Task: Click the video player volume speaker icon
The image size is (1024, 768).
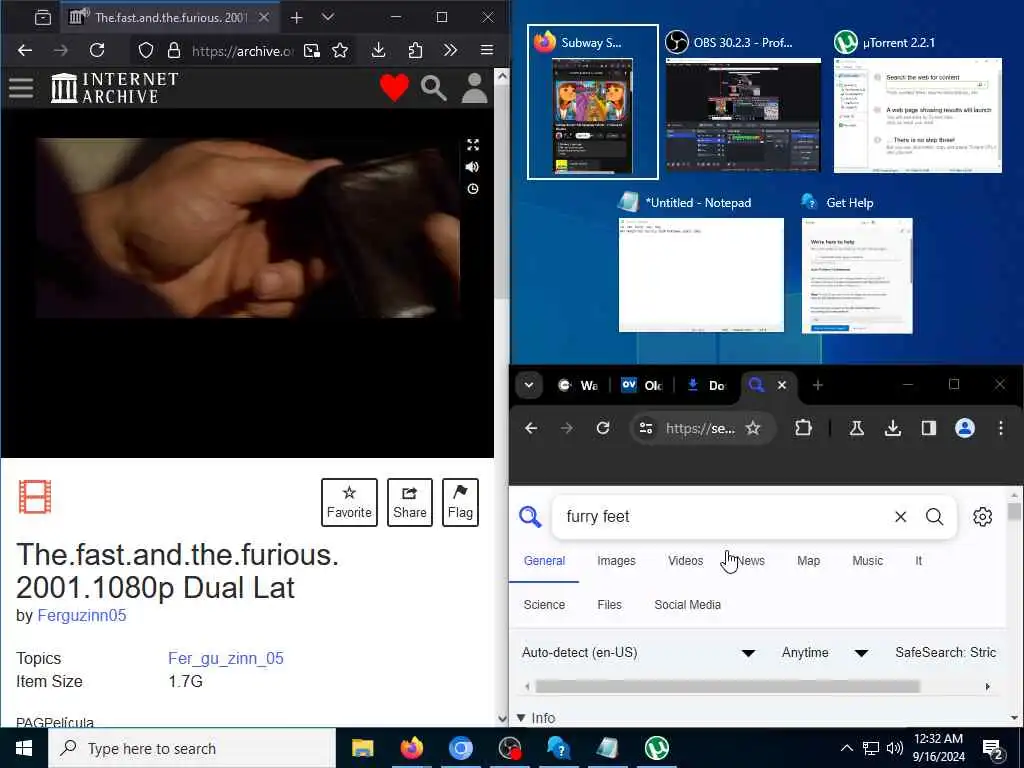Action: pyautogui.click(x=472, y=167)
